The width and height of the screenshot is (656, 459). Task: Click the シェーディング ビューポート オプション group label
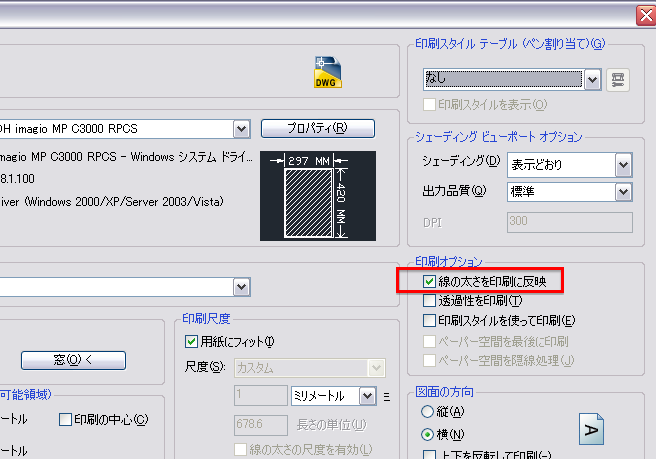click(x=499, y=137)
